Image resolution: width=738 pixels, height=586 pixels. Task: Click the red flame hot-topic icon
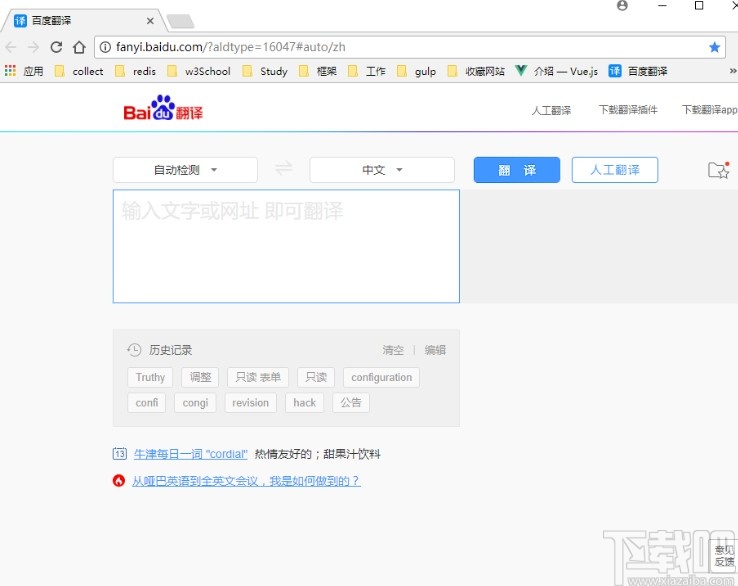(119, 481)
